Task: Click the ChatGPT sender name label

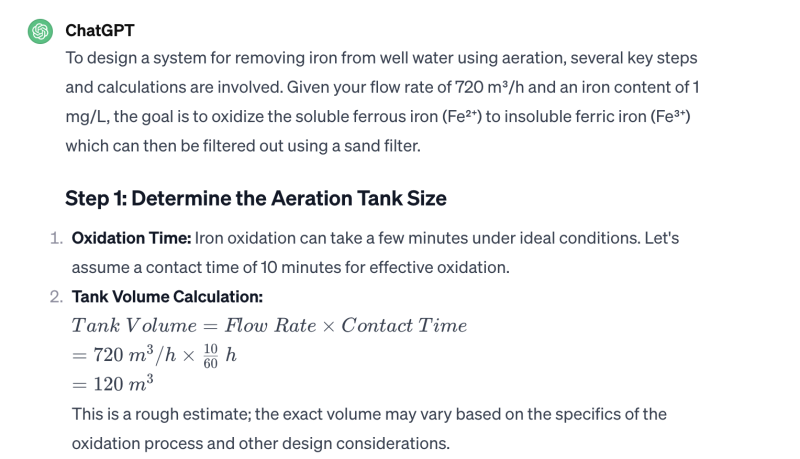Action: tap(100, 31)
